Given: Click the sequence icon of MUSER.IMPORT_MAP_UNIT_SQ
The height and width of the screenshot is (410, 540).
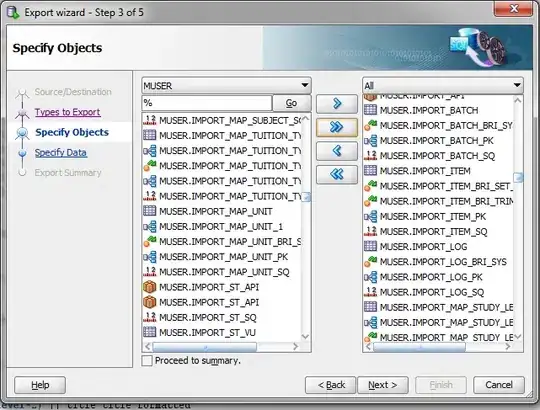Looking at the screenshot, I should point(149,272).
